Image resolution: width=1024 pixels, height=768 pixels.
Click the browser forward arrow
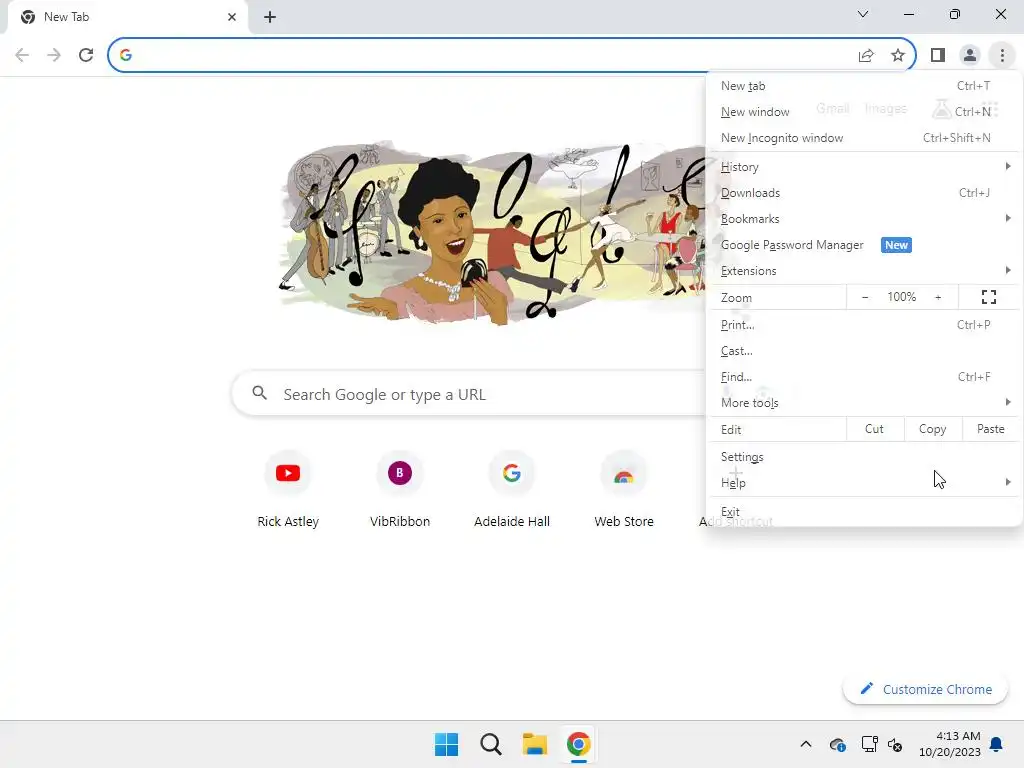tap(54, 55)
